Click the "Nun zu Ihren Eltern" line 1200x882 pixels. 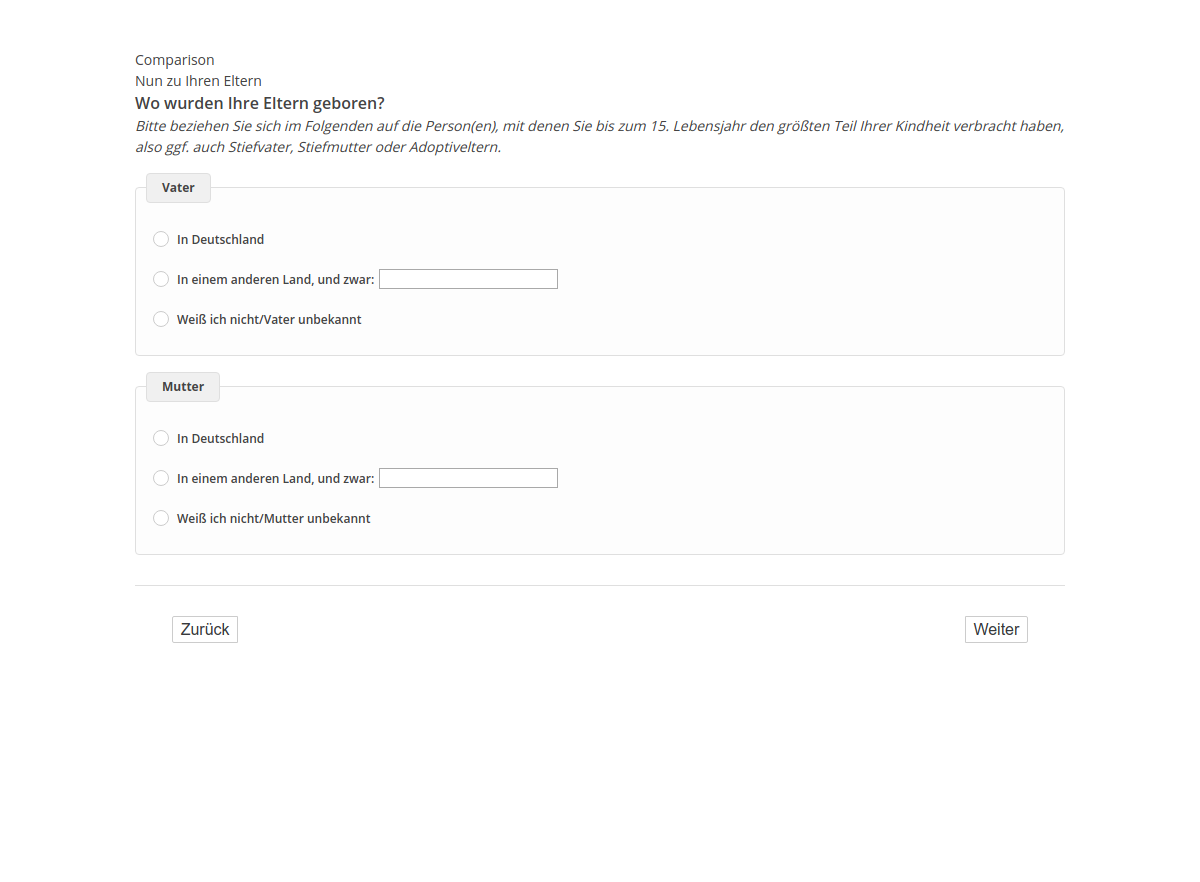pos(198,81)
